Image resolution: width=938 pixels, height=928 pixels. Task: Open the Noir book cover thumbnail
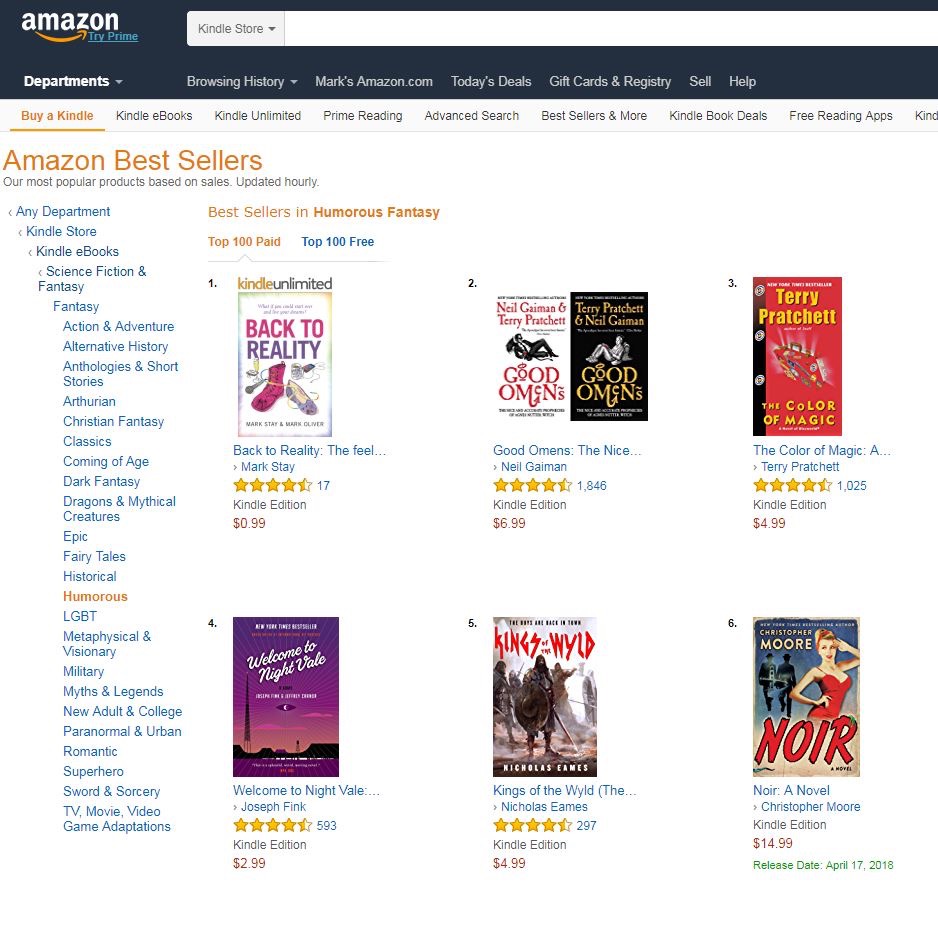[806, 697]
